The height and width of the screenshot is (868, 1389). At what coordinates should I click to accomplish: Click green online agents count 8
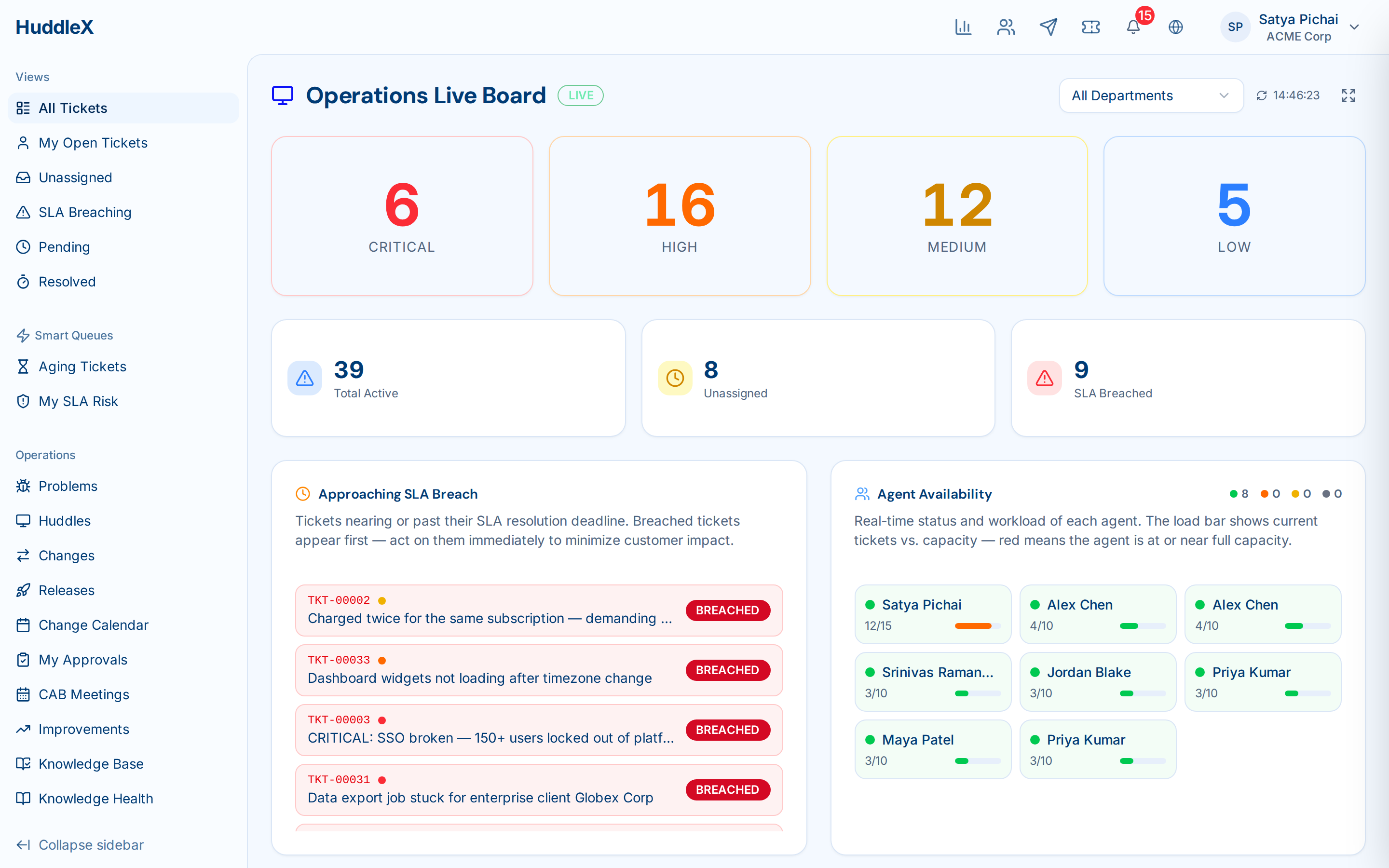pos(1239,494)
